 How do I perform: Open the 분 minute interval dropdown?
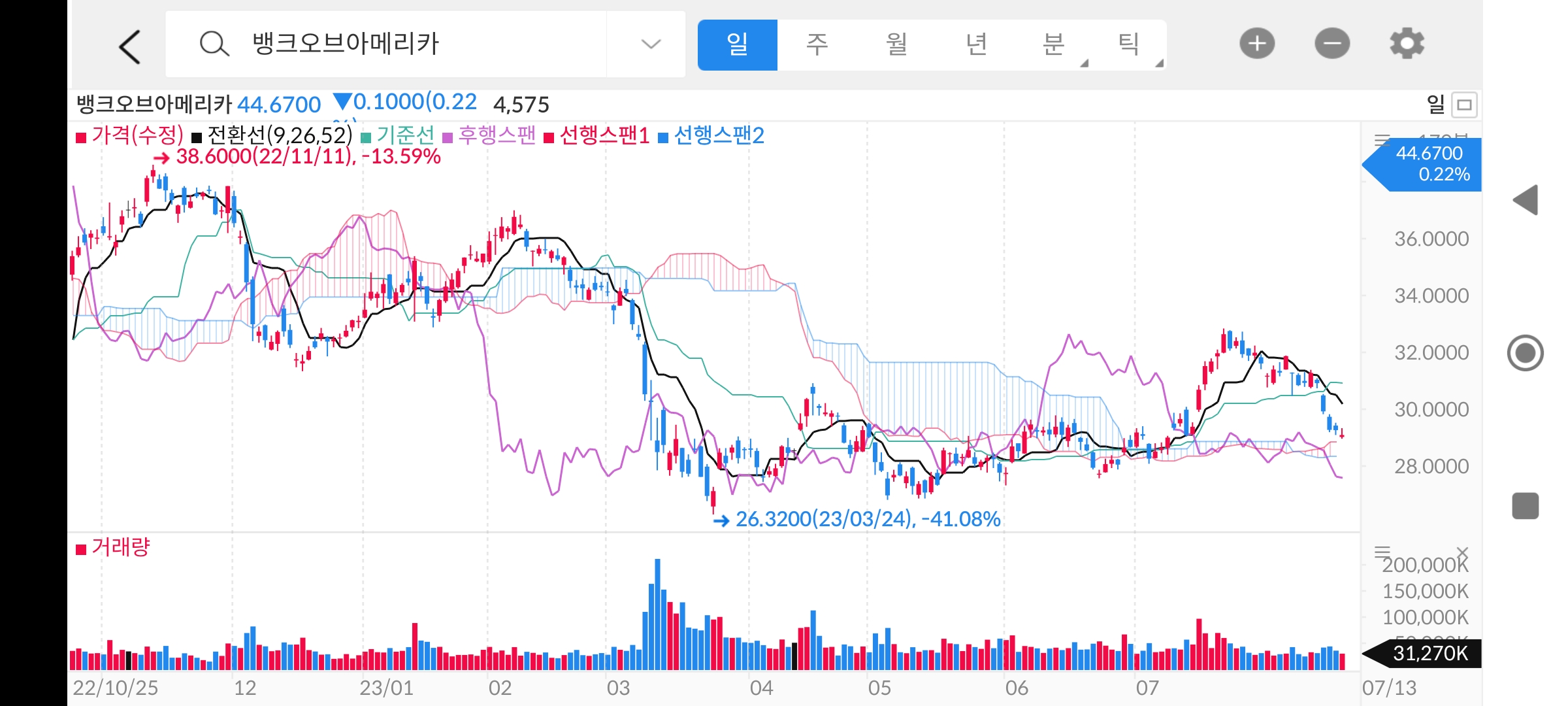click(1054, 44)
